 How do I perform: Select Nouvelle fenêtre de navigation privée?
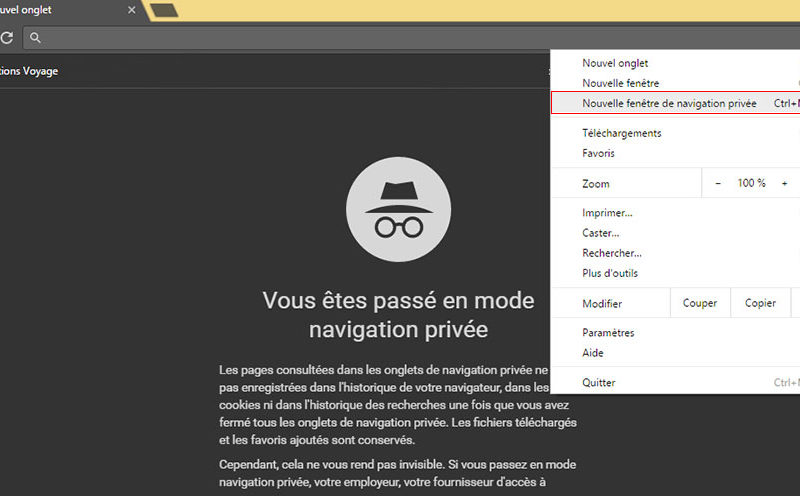coord(669,103)
